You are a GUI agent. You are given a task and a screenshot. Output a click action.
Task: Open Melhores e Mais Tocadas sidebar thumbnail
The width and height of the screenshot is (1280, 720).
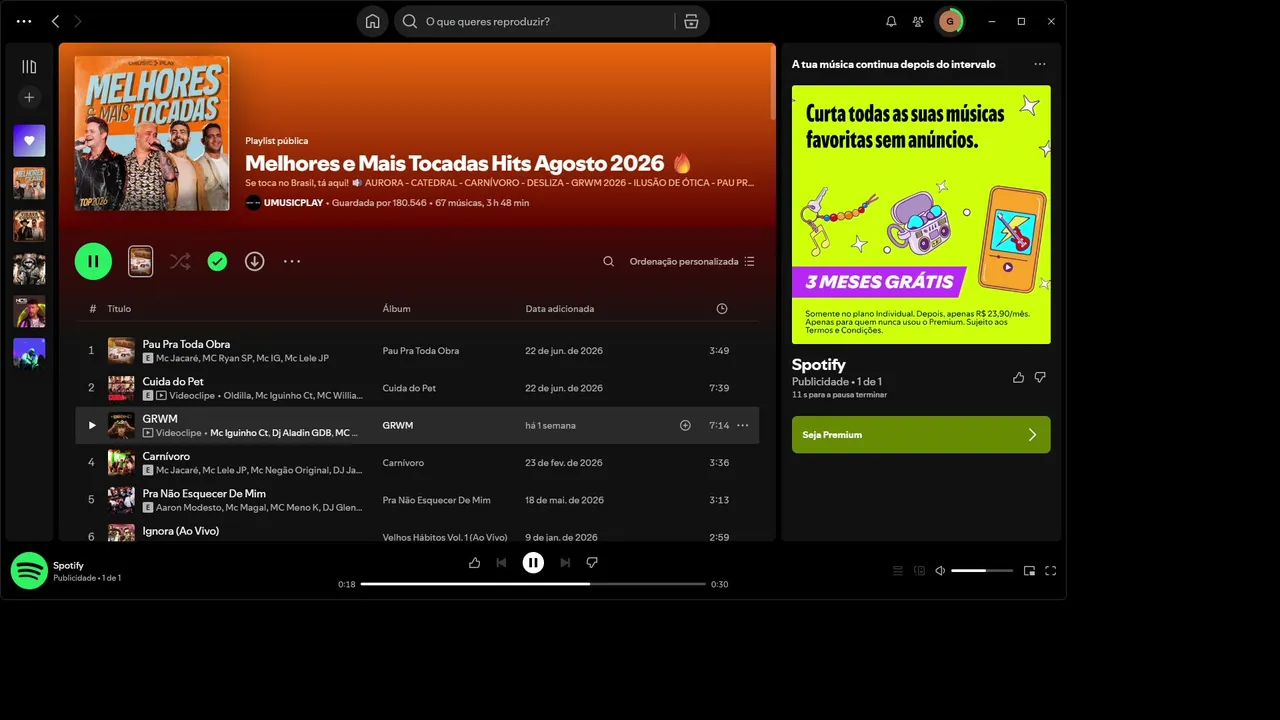point(29,183)
